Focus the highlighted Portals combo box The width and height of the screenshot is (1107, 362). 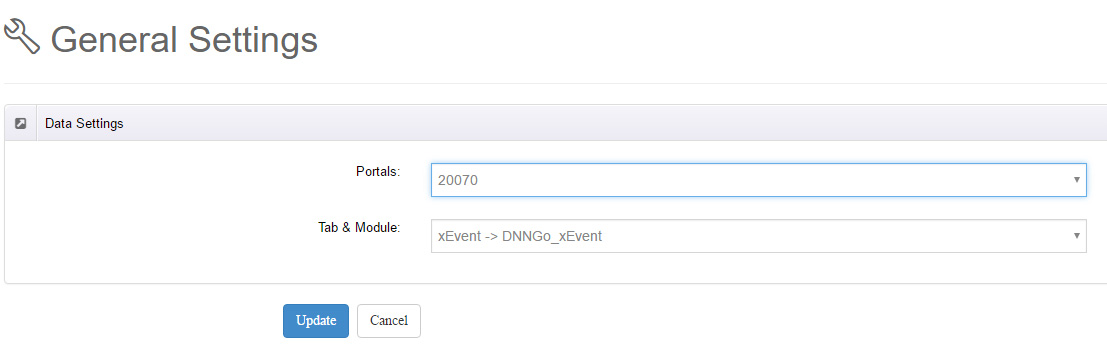pos(758,180)
